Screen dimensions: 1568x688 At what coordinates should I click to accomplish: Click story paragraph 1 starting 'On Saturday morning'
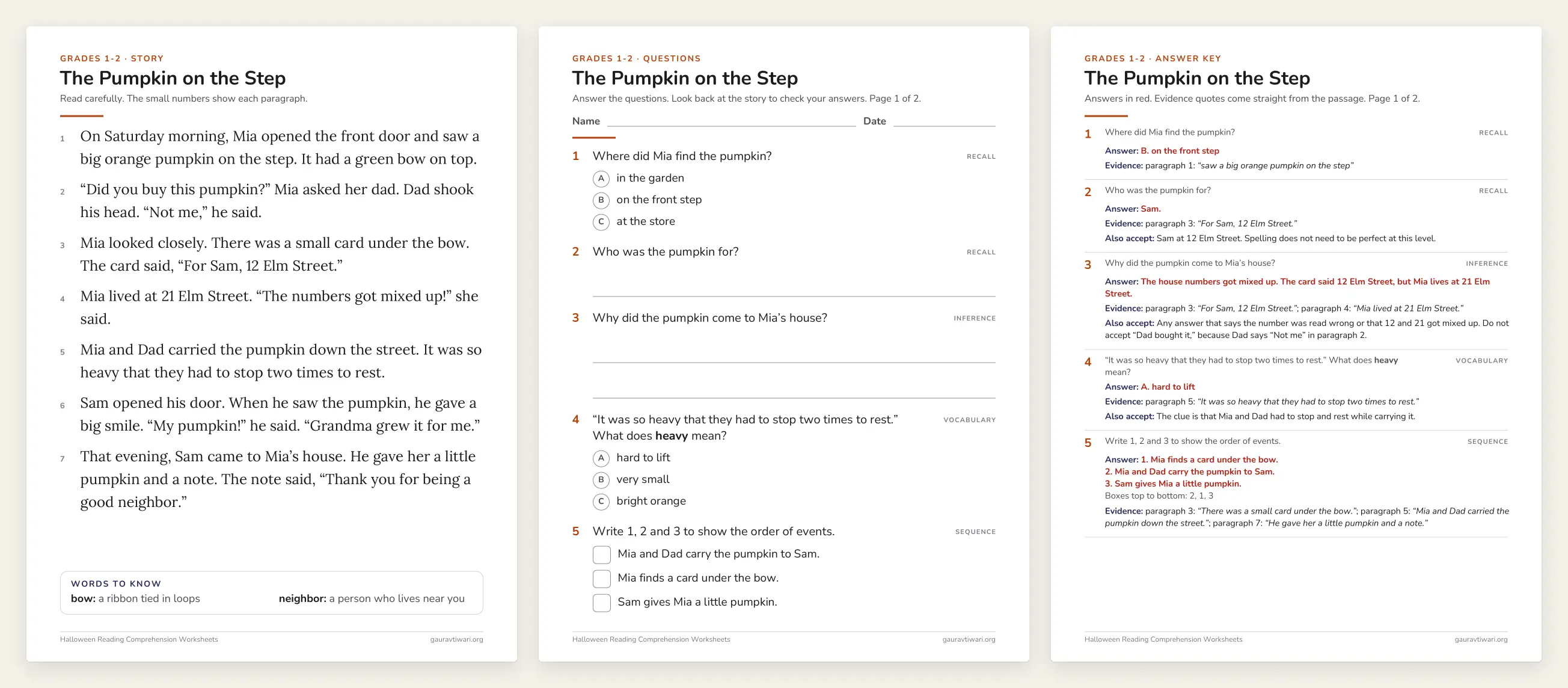[x=280, y=147]
